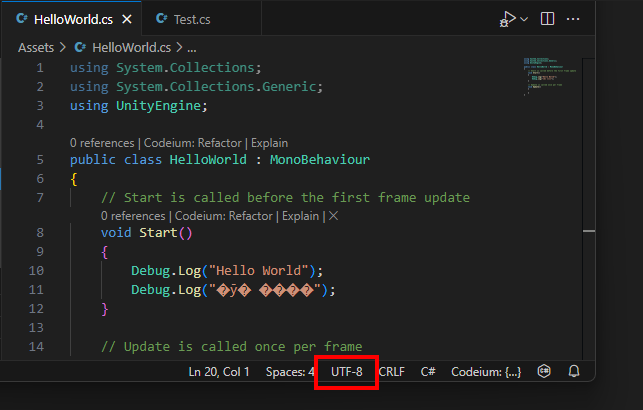Open '0 references' above Start method
643x410 pixels.
point(133,216)
